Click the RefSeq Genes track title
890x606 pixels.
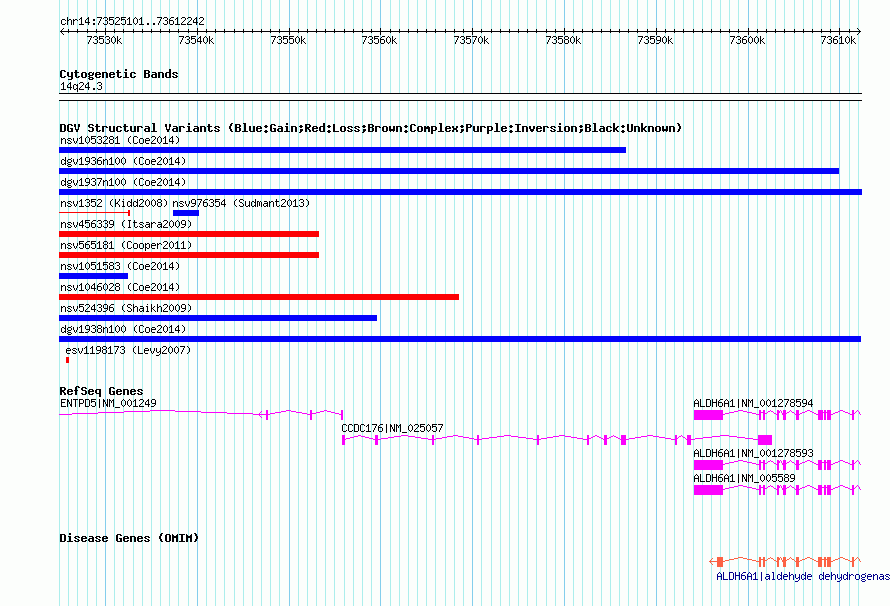[101, 391]
